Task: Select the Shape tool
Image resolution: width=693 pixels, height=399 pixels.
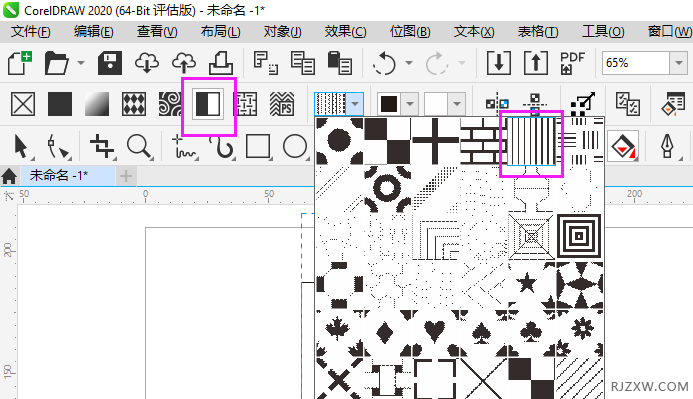Action: click(x=57, y=147)
